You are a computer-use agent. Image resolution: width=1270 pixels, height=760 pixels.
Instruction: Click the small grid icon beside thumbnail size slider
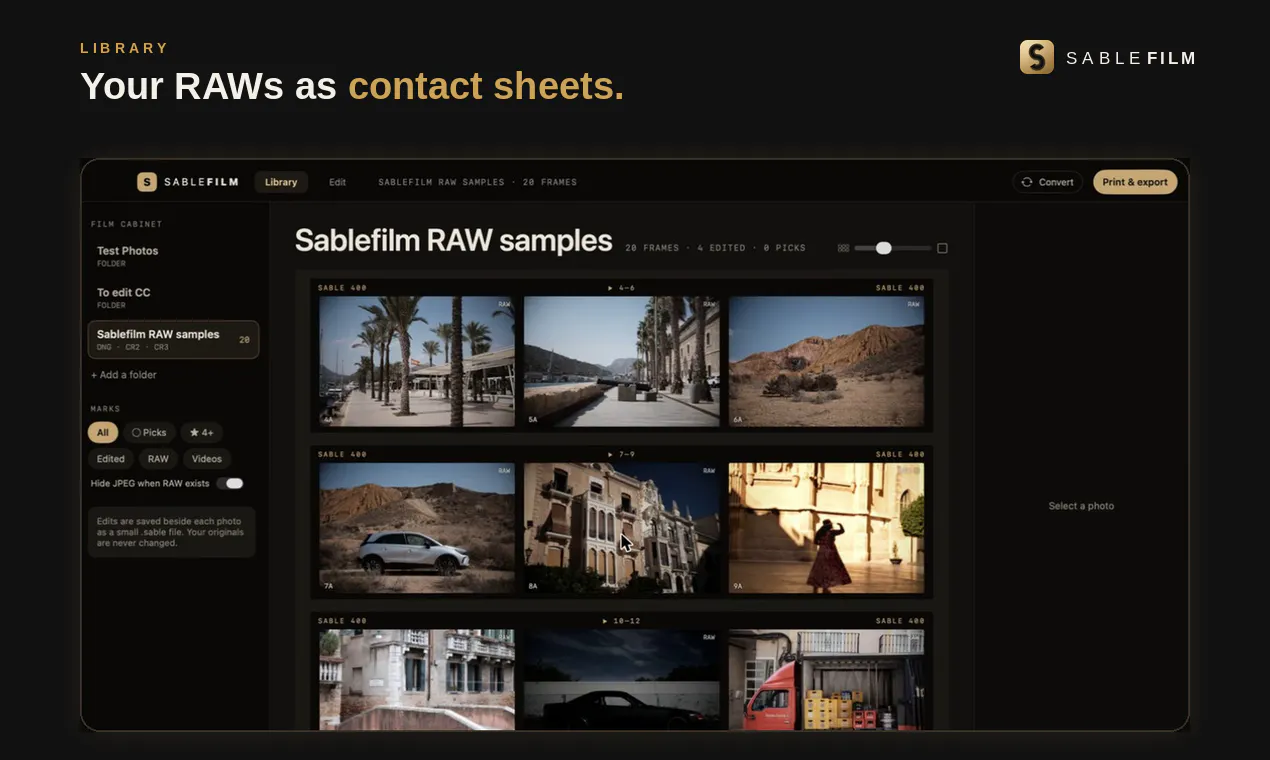point(843,248)
